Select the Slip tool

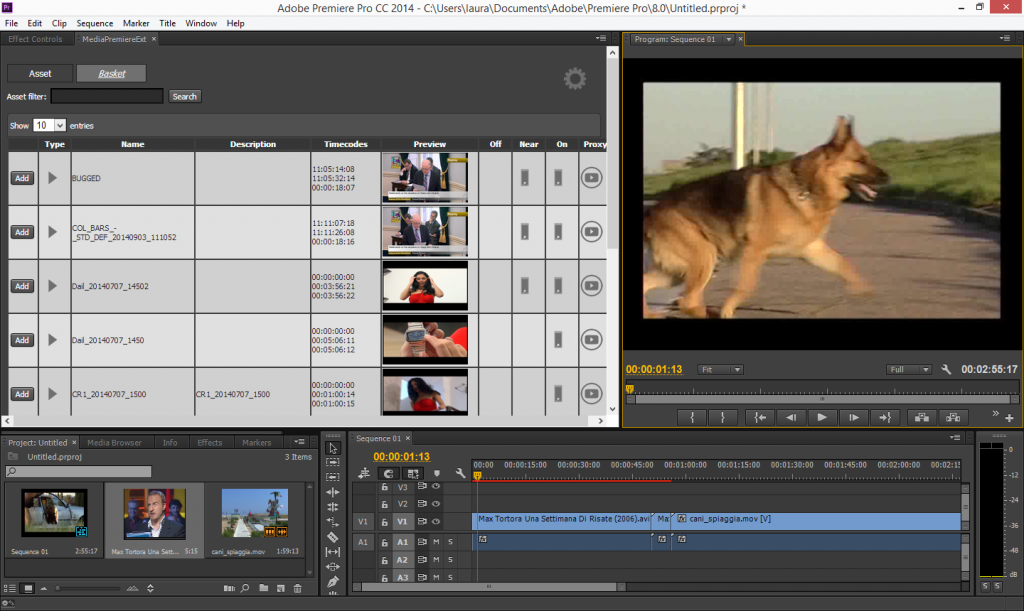[332, 552]
